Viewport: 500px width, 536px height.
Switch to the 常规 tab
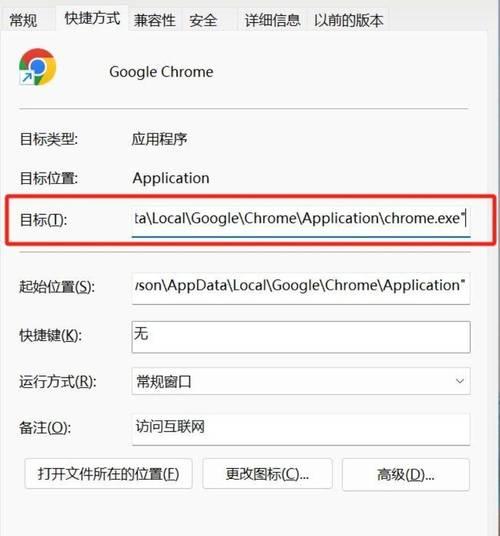(23, 20)
